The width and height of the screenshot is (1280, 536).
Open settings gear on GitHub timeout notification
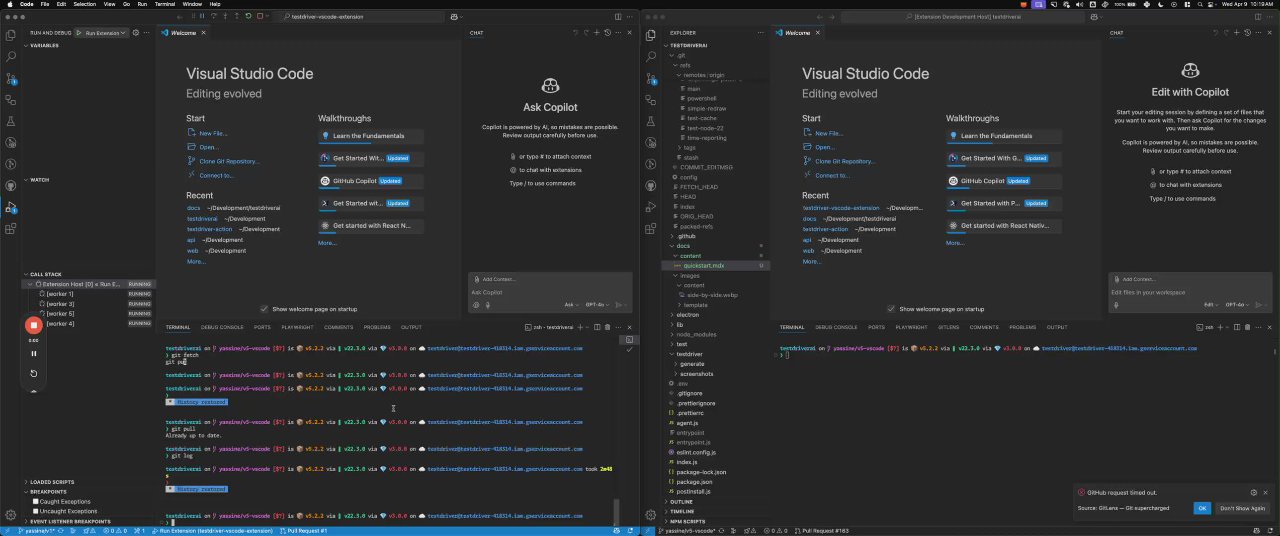pyautogui.click(x=1253, y=492)
